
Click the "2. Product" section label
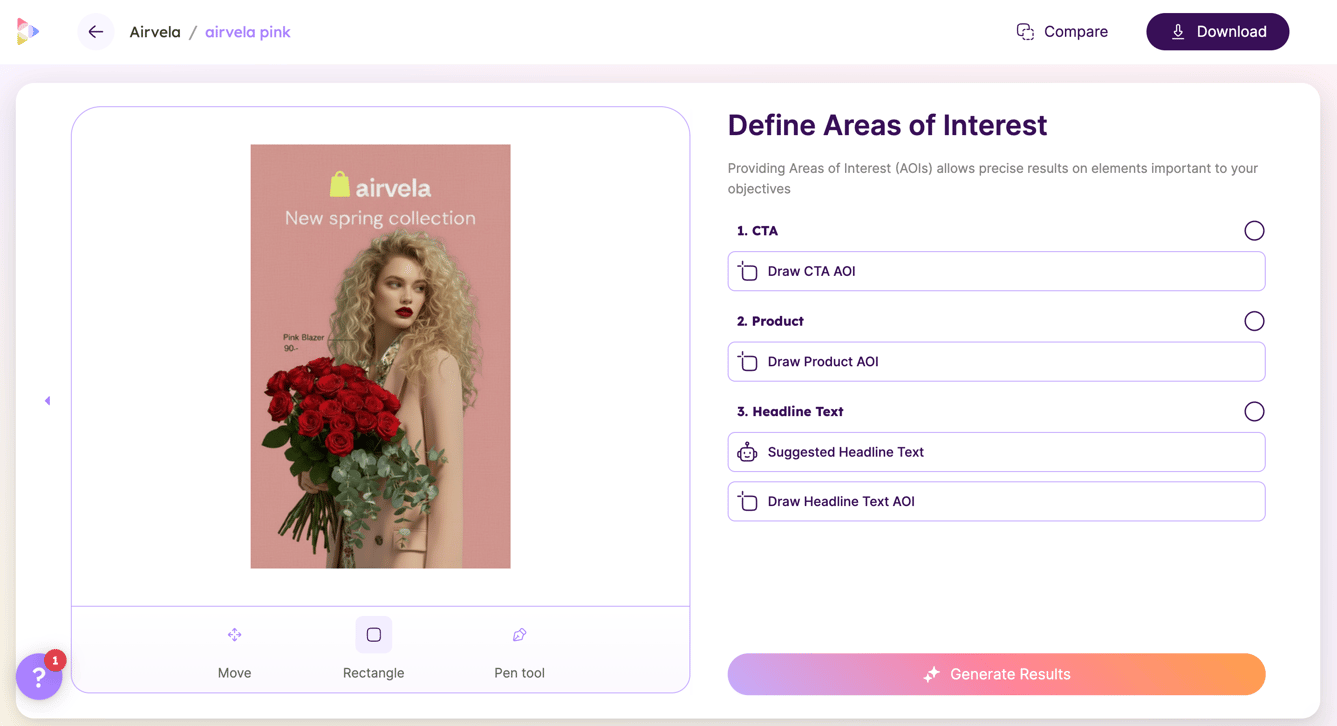tap(770, 321)
